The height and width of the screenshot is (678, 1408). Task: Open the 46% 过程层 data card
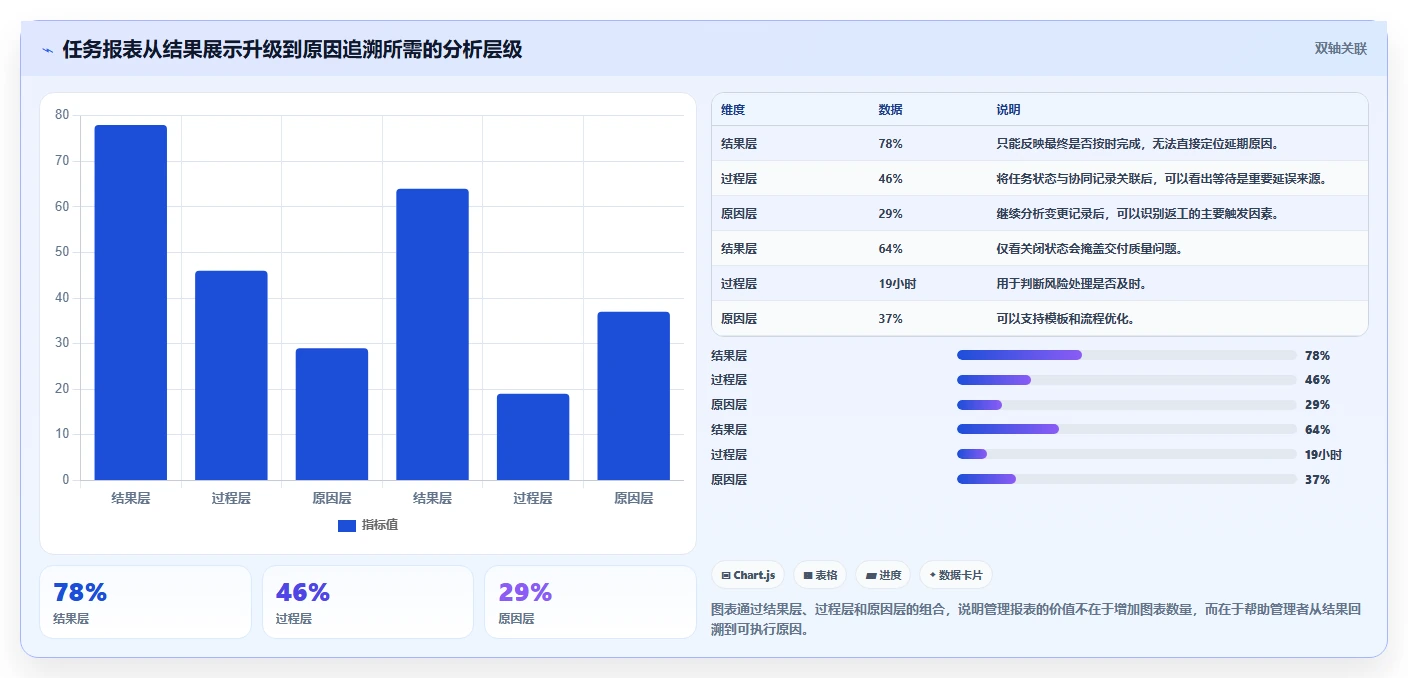(368, 602)
